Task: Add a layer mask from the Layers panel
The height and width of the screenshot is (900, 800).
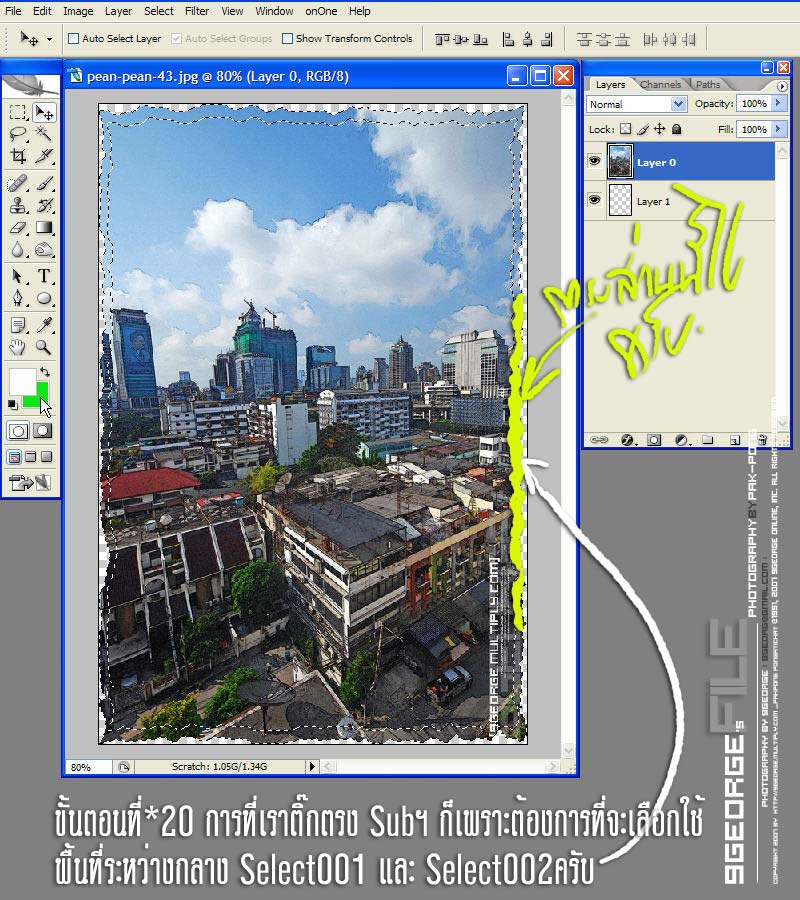Action: pyautogui.click(x=654, y=440)
